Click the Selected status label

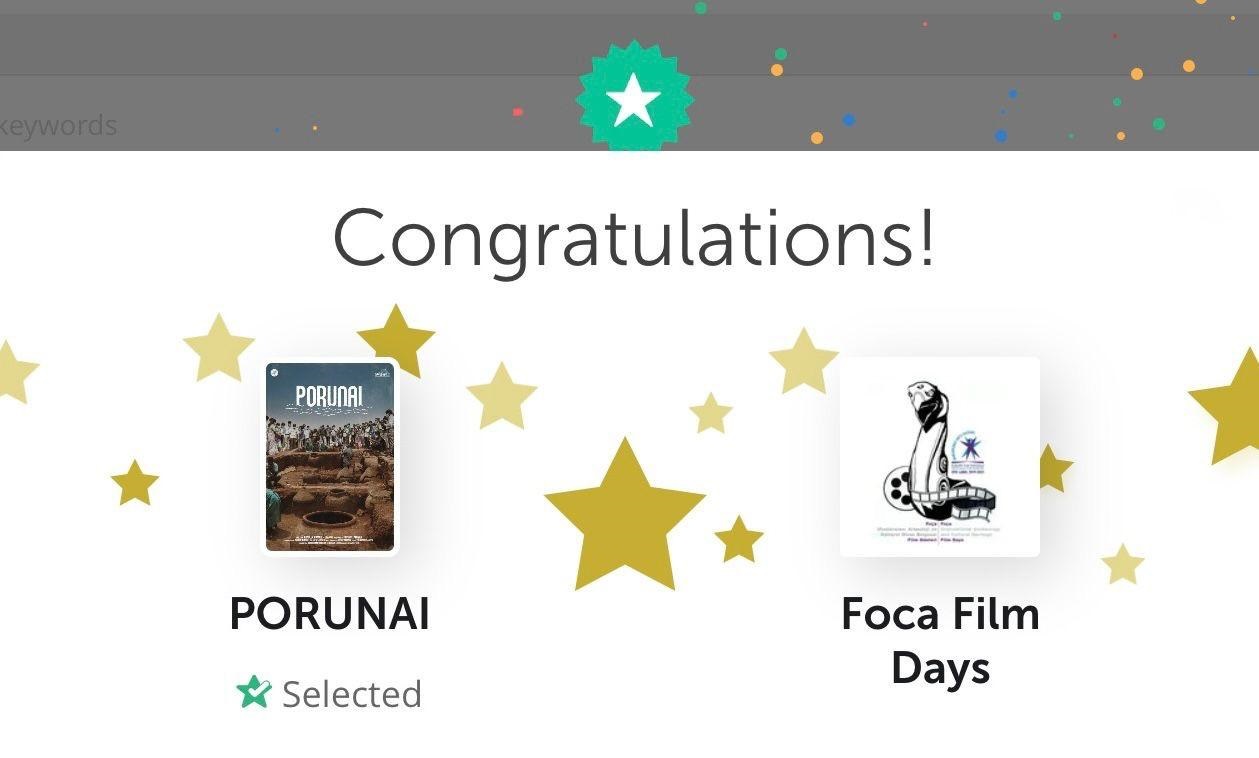pos(352,694)
